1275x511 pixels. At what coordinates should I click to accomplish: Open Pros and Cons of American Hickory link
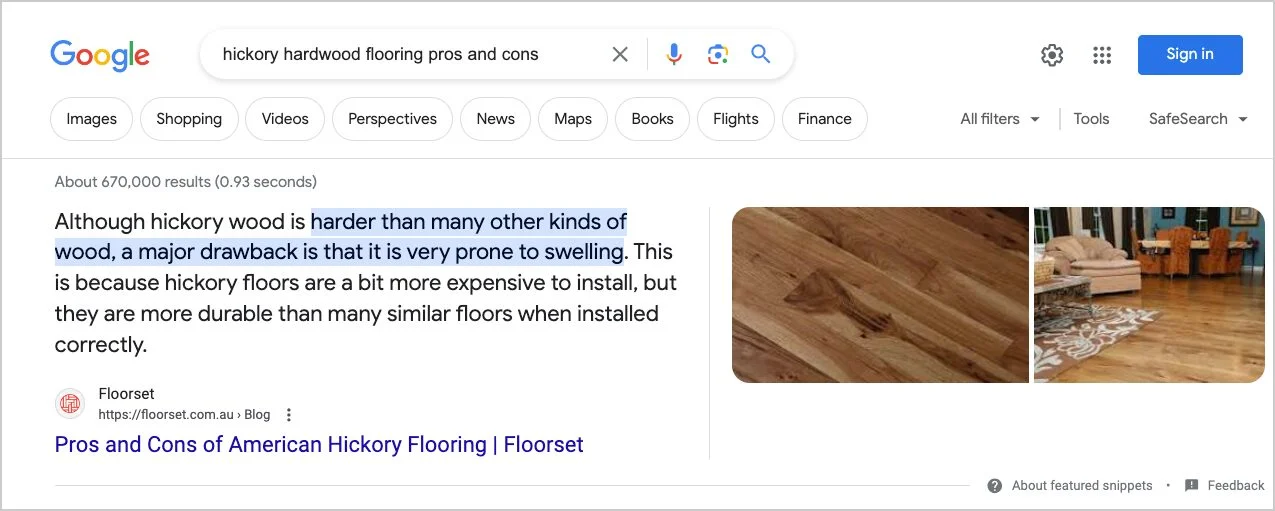tap(319, 444)
